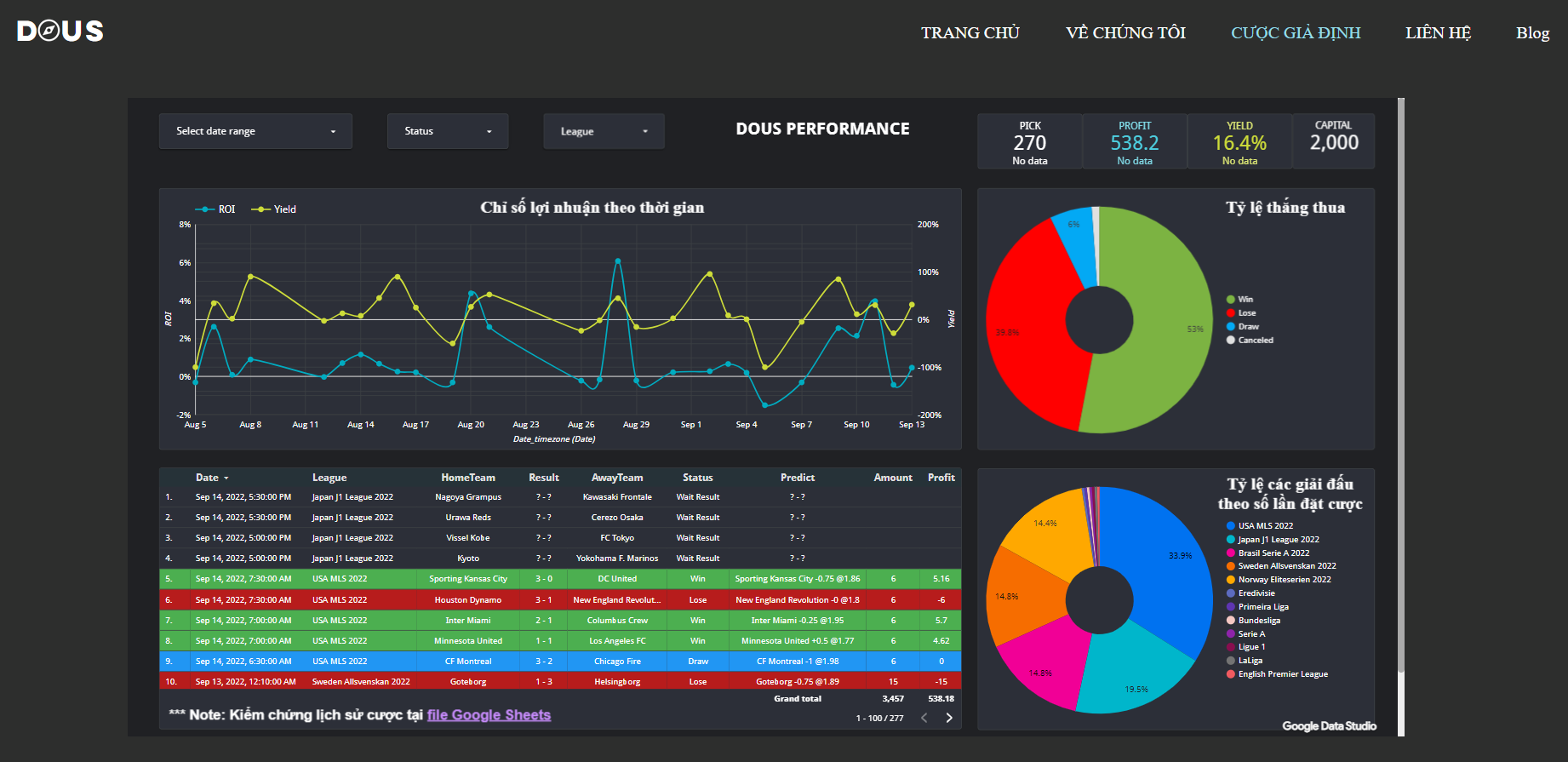Click the Google Data Studio link
The image size is (1568, 762).
(x=1329, y=726)
